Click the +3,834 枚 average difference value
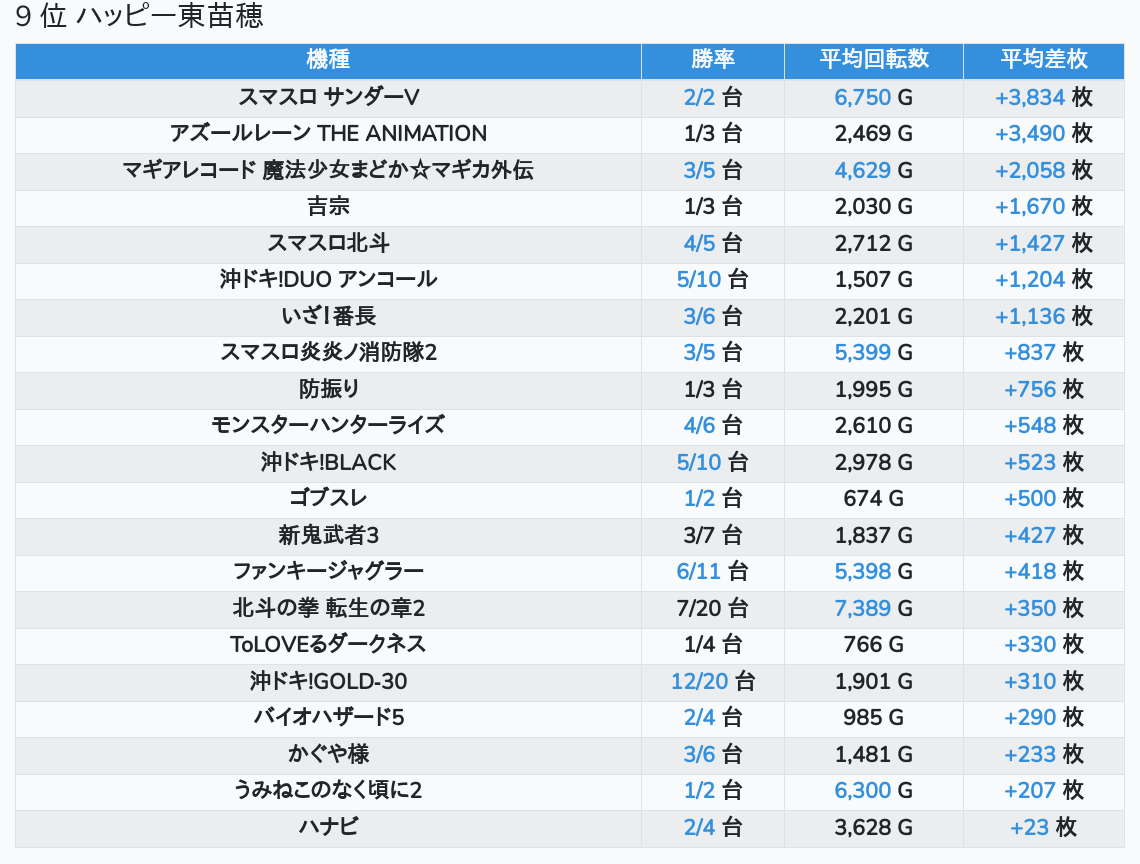This screenshot has height=864, width=1140. (x=1043, y=97)
